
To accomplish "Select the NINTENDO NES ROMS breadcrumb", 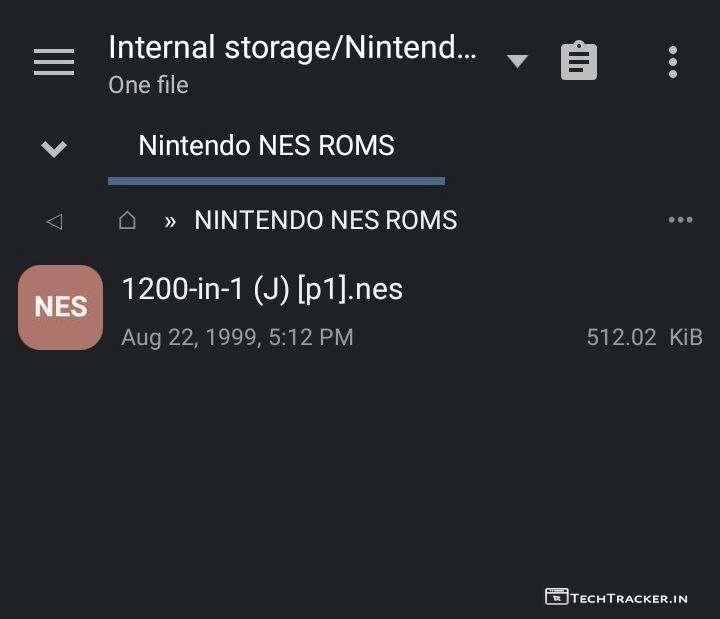I will tap(325, 221).
